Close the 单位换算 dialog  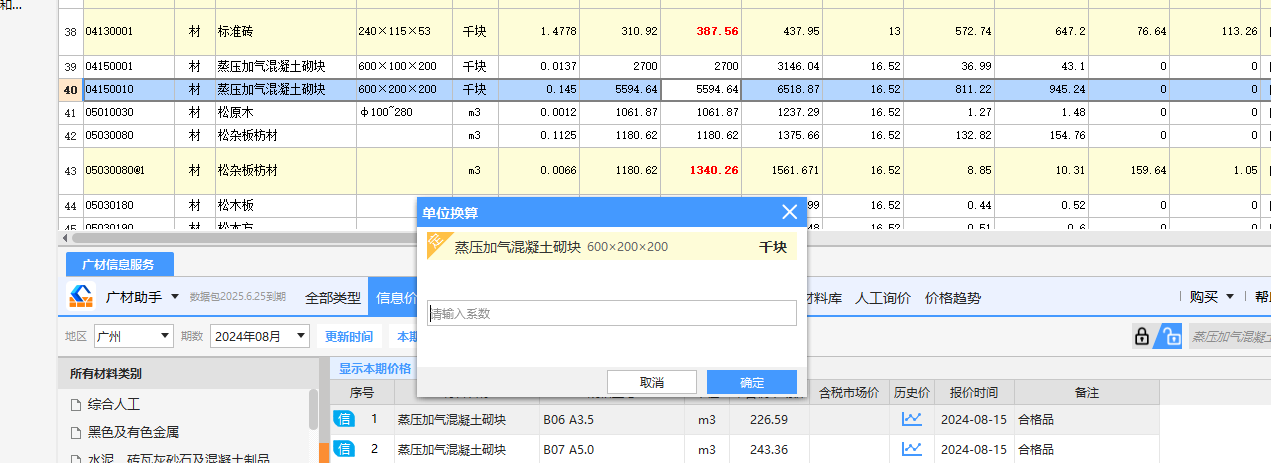789,212
